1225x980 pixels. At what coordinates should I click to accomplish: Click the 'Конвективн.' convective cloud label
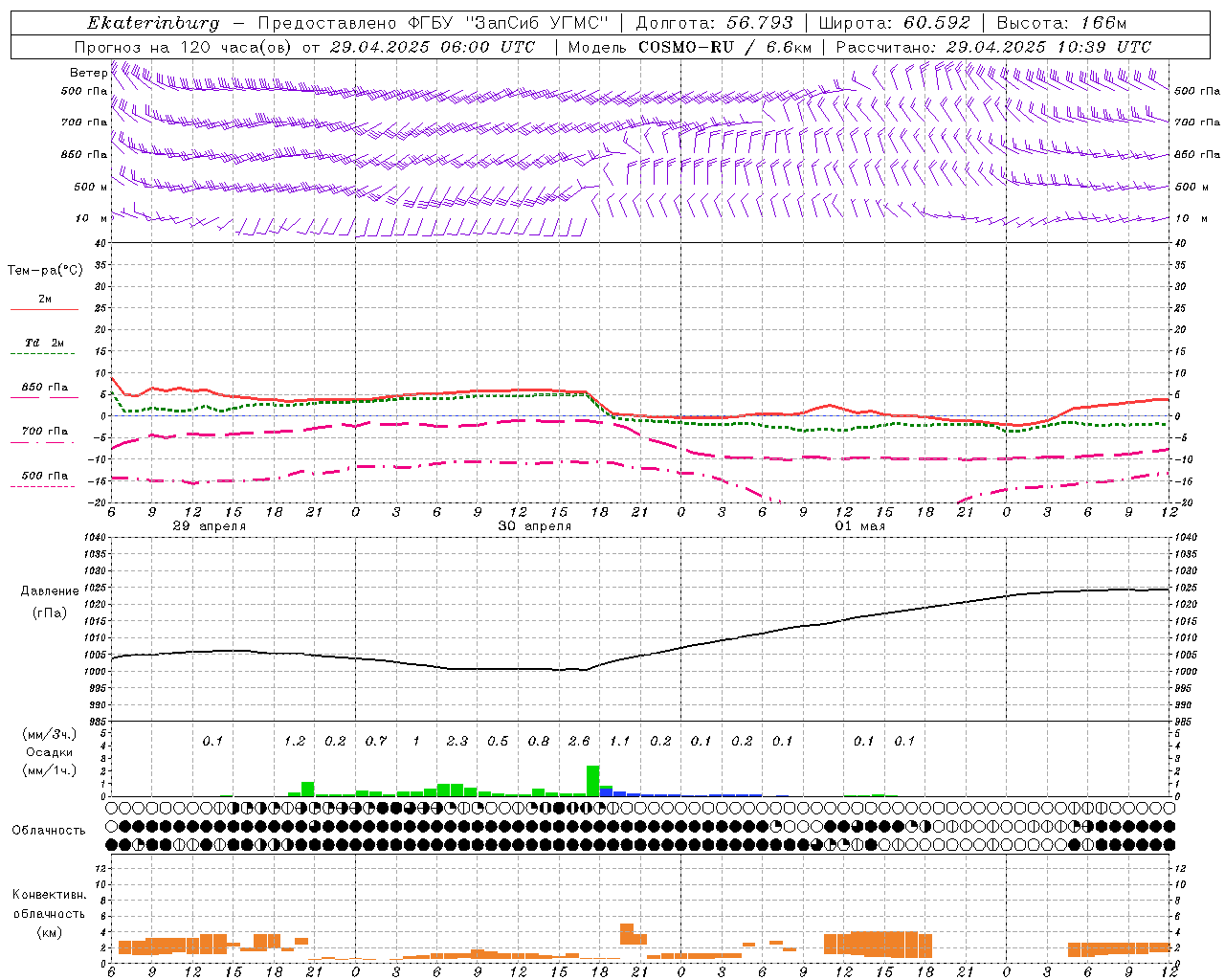tap(49, 895)
